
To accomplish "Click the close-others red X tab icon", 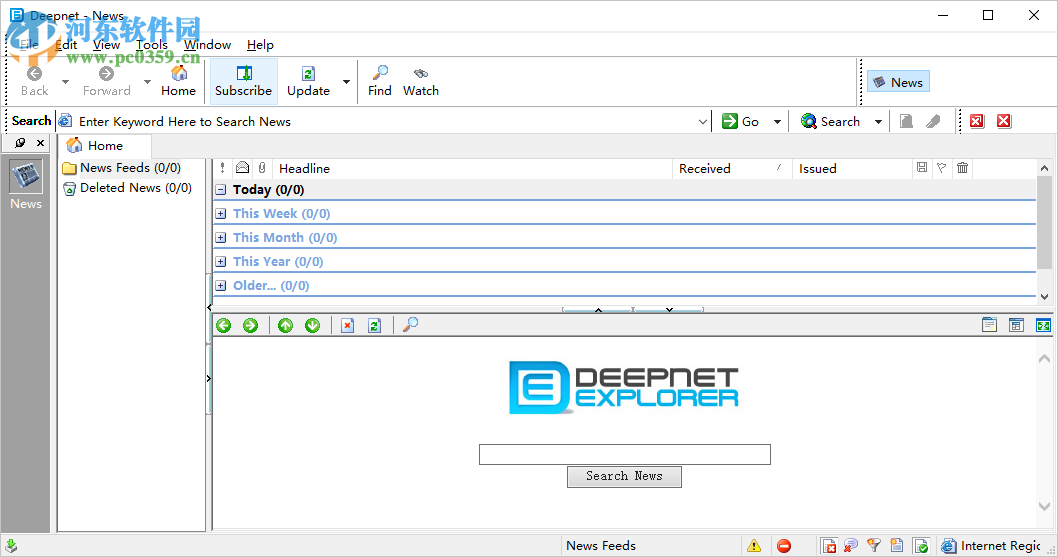I will (x=976, y=121).
